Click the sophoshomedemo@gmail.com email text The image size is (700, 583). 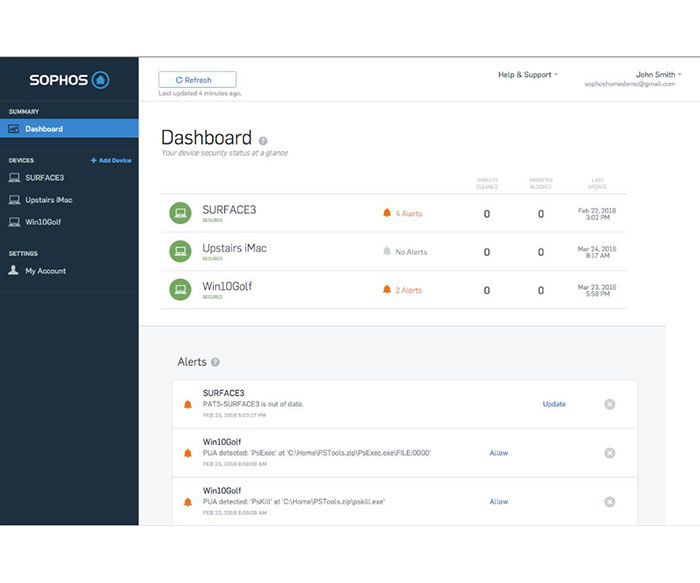pyautogui.click(x=630, y=84)
